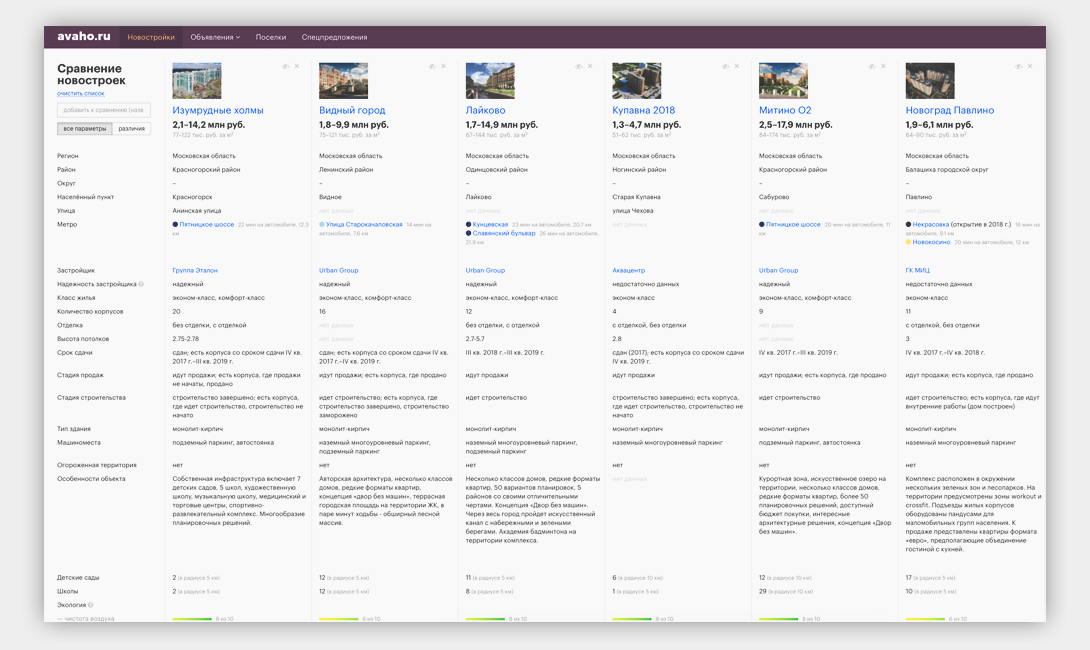Viewport: 1090px width, 650px height.
Task: Hide the Видный город column with eye icon
Action: [x=432, y=67]
